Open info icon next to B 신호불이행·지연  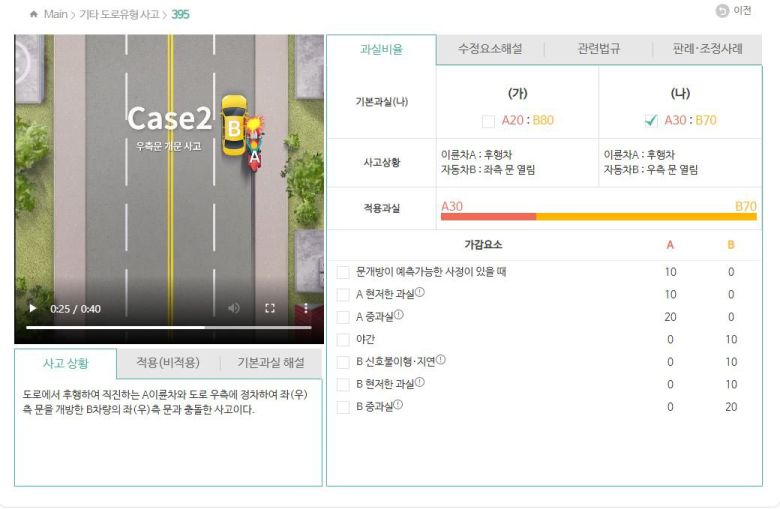[x=441, y=359]
